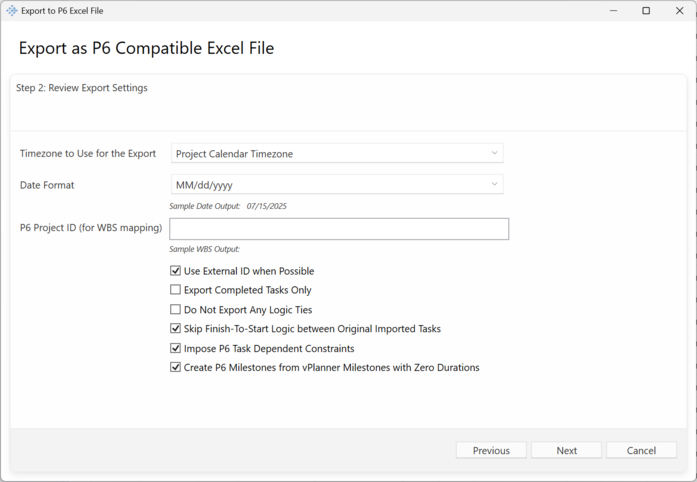Cancel the export wizard
Viewport: 697px width, 482px height.
coord(641,451)
